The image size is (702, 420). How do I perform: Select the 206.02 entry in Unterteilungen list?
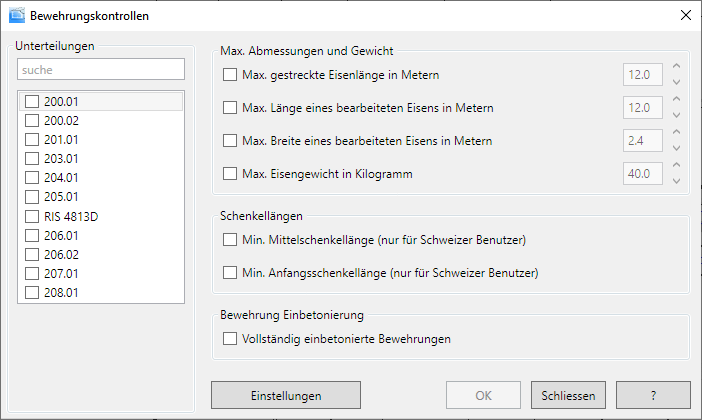click(61, 254)
